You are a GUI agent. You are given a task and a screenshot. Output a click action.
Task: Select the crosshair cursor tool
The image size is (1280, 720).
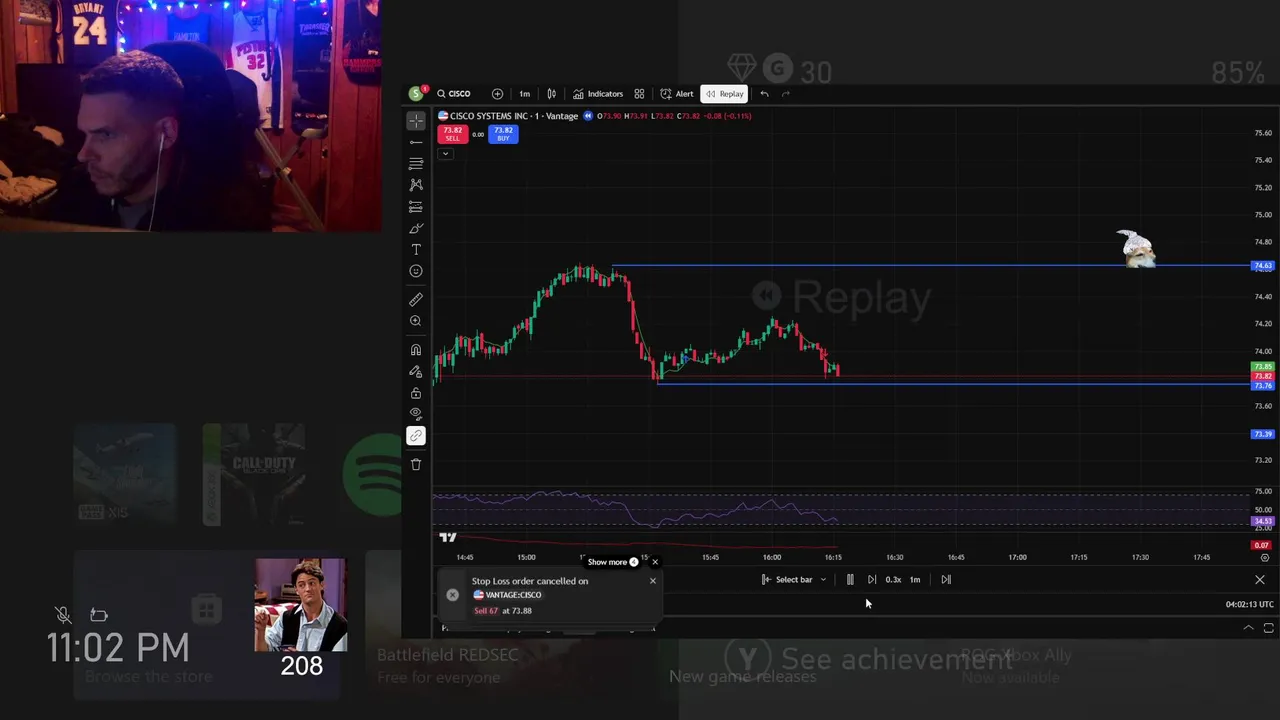pyautogui.click(x=416, y=120)
